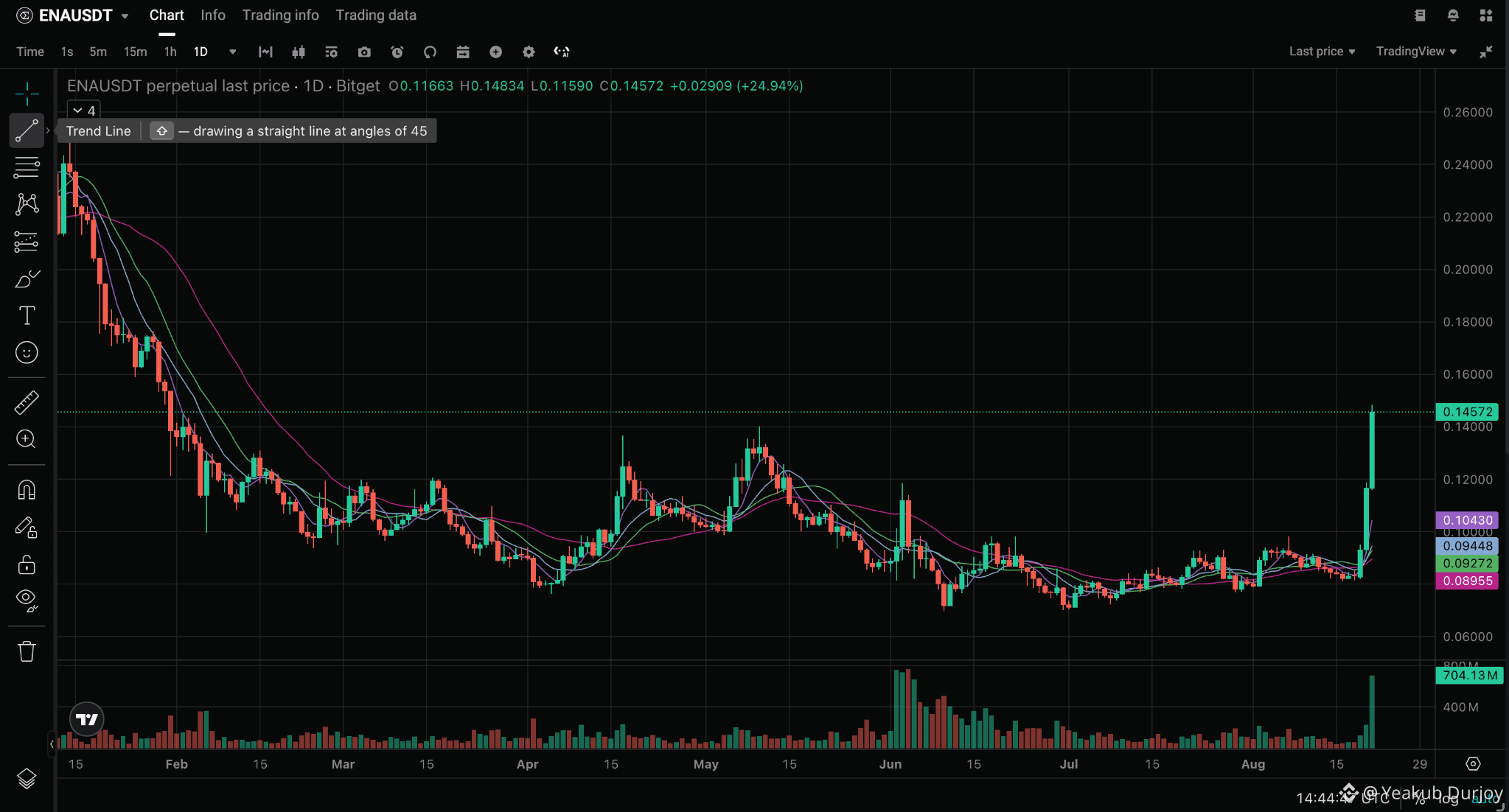Set the 1h timeframe
Image resolution: width=1509 pixels, height=812 pixels.
click(170, 52)
